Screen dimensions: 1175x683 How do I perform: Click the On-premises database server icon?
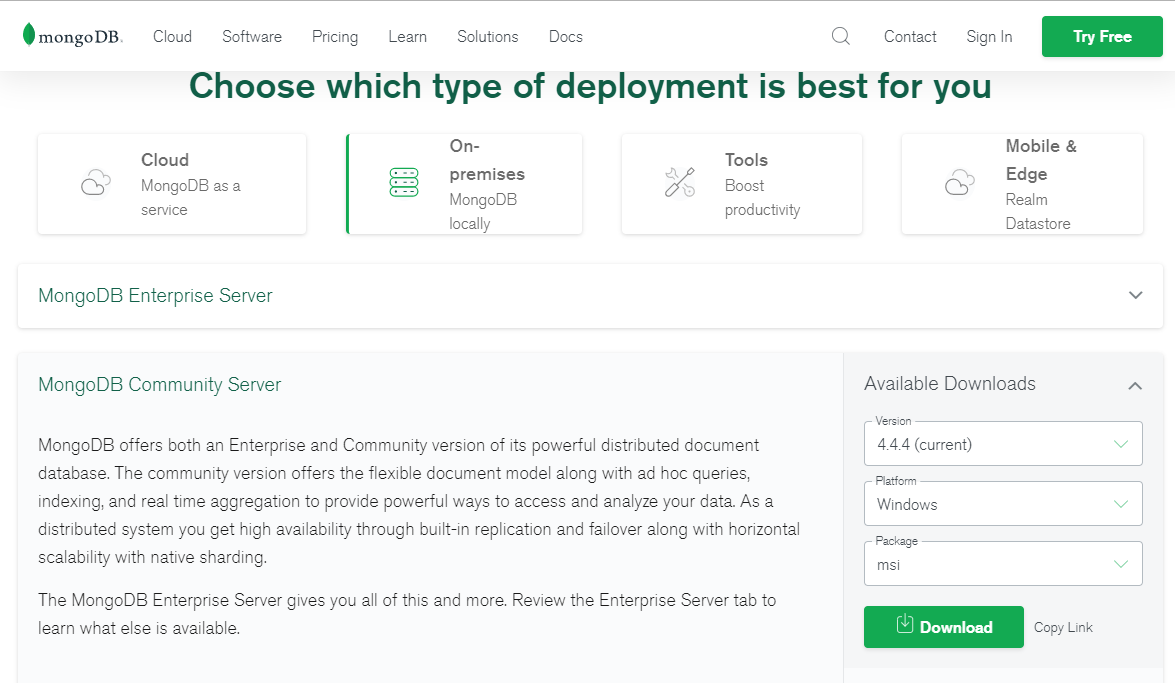pos(404,183)
